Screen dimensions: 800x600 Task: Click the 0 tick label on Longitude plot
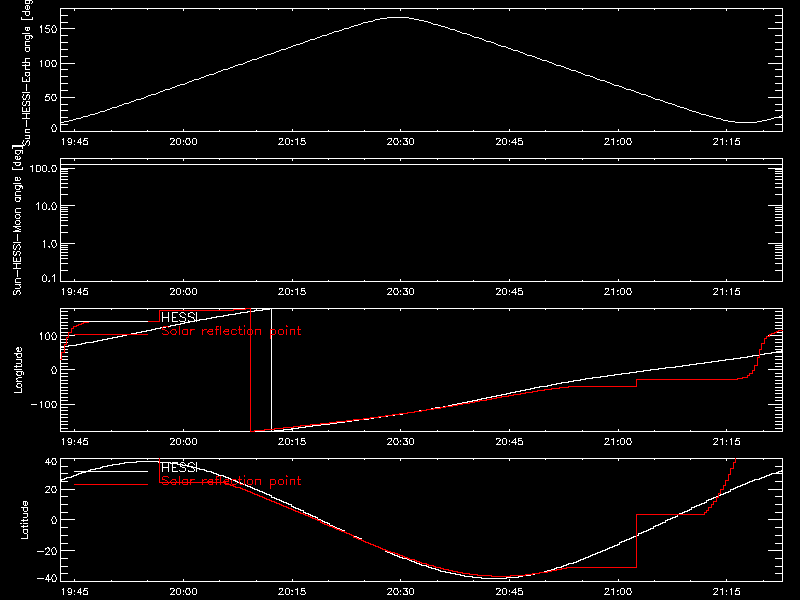[x=54, y=370]
